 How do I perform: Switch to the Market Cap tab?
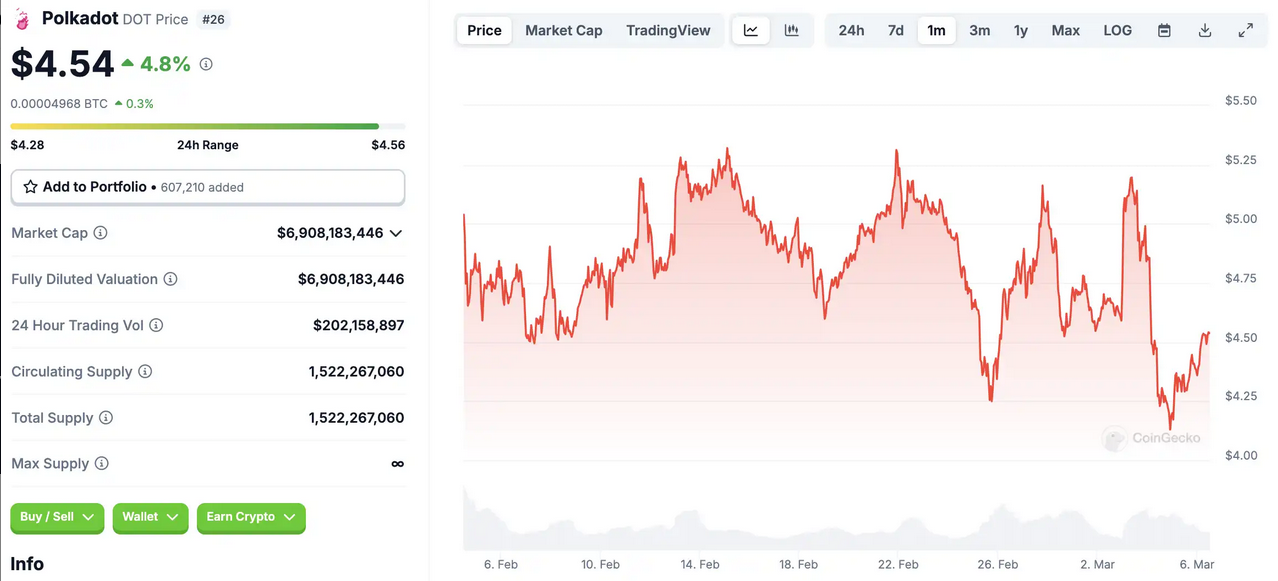pyautogui.click(x=564, y=31)
